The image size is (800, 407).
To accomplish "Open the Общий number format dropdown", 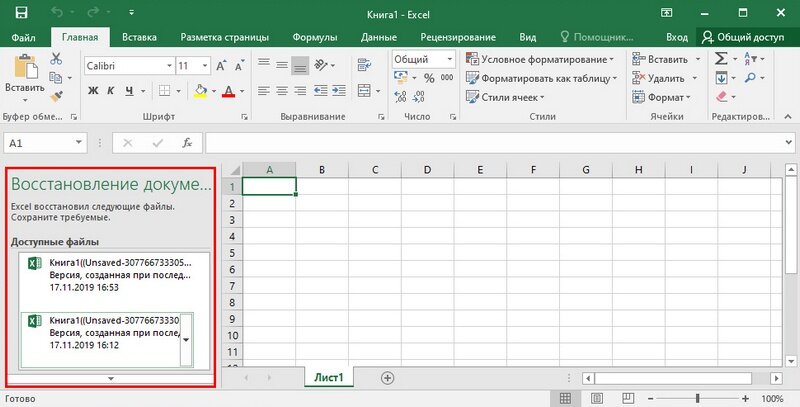I will pos(449,59).
